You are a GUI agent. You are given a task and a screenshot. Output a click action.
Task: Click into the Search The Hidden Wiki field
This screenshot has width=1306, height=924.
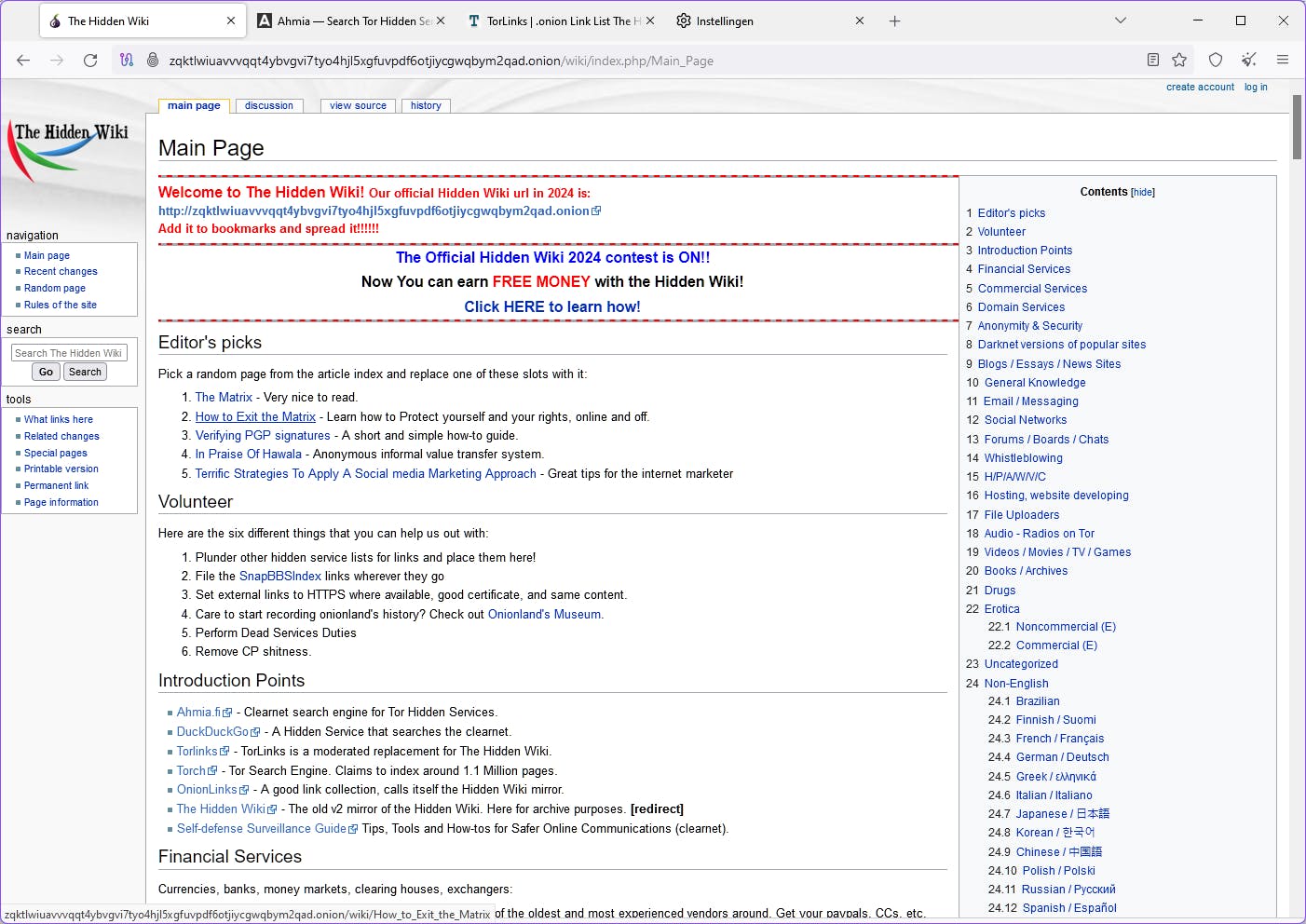tap(69, 353)
